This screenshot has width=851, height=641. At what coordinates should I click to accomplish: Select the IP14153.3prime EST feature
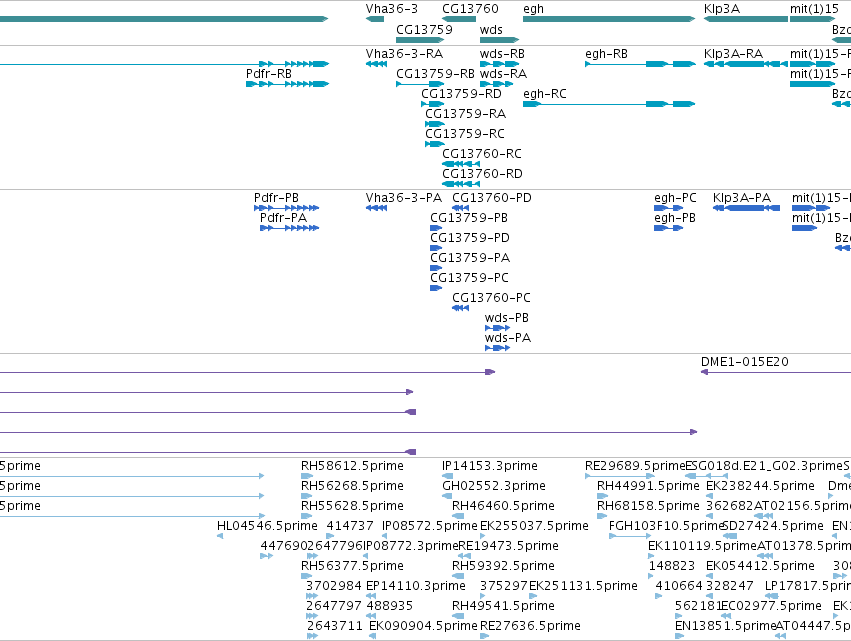pyautogui.click(x=448, y=476)
